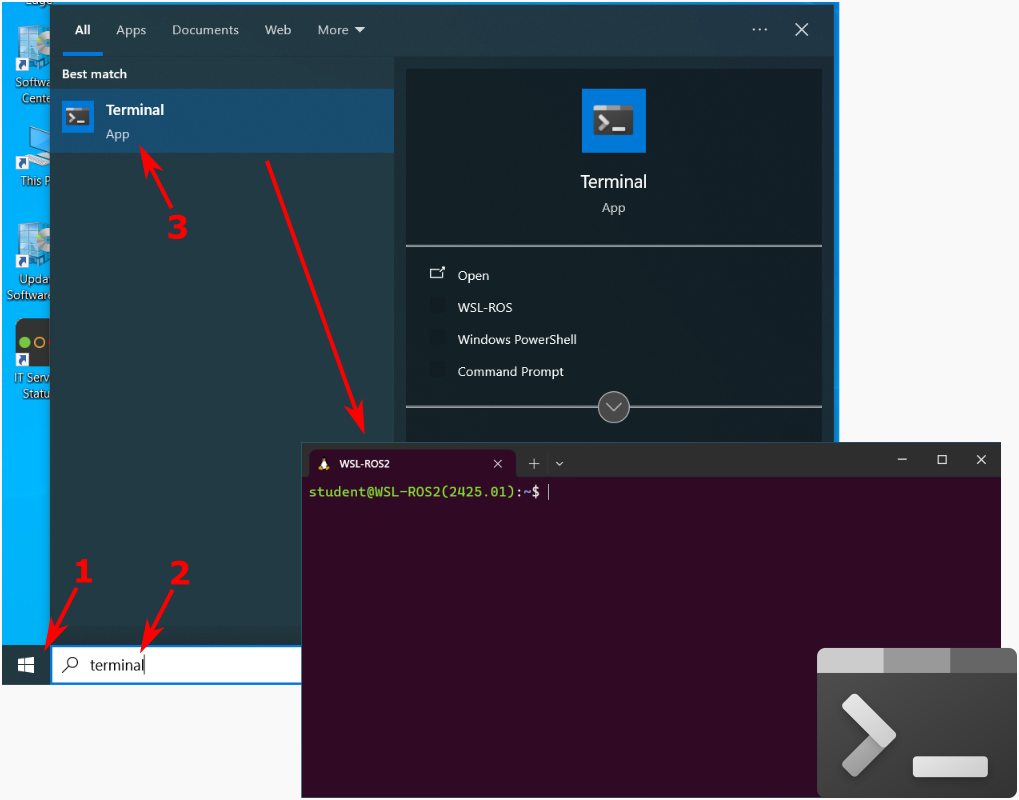This screenshot has height=800, width=1019.
Task: Click the Open icon in Terminal actions
Action: click(437, 274)
